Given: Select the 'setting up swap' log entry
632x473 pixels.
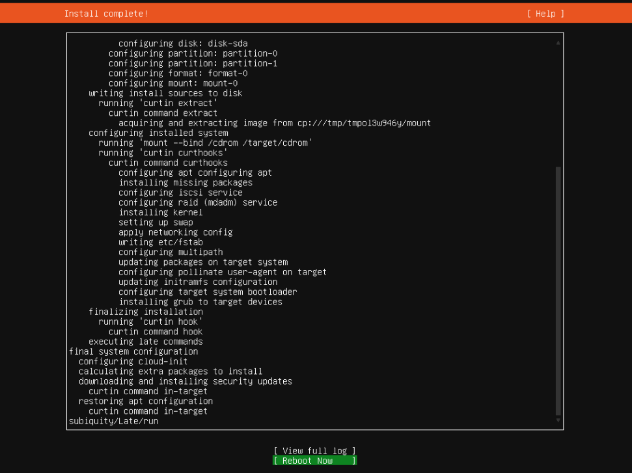Looking at the screenshot, I should pyautogui.click(x=156, y=222).
